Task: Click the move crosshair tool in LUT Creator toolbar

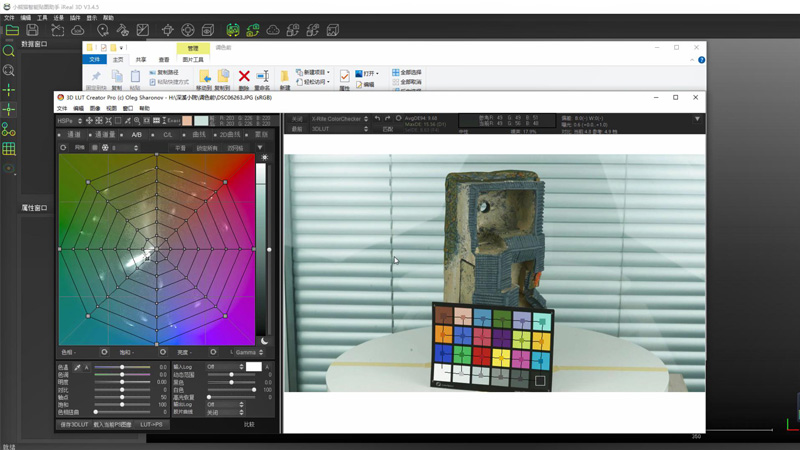Action: [x=89, y=121]
